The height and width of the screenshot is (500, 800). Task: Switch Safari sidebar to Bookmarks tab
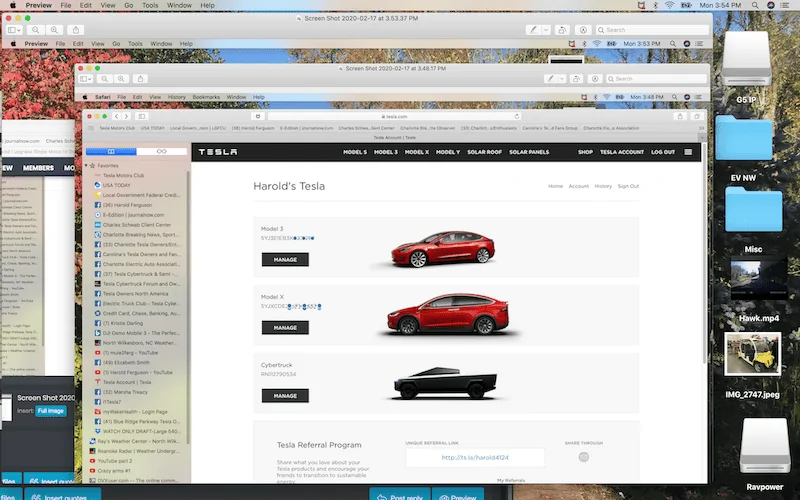(x=111, y=152)
